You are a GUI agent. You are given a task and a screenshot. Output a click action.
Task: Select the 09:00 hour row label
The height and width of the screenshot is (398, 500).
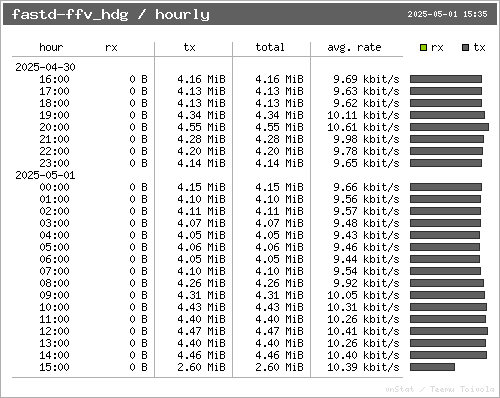54,295
